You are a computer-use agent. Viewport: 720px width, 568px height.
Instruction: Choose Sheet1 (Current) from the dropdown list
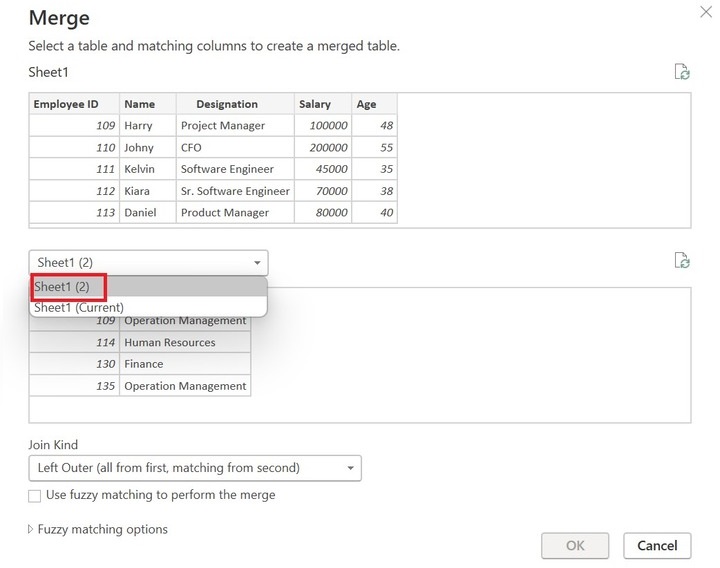[x=78, y=307]
